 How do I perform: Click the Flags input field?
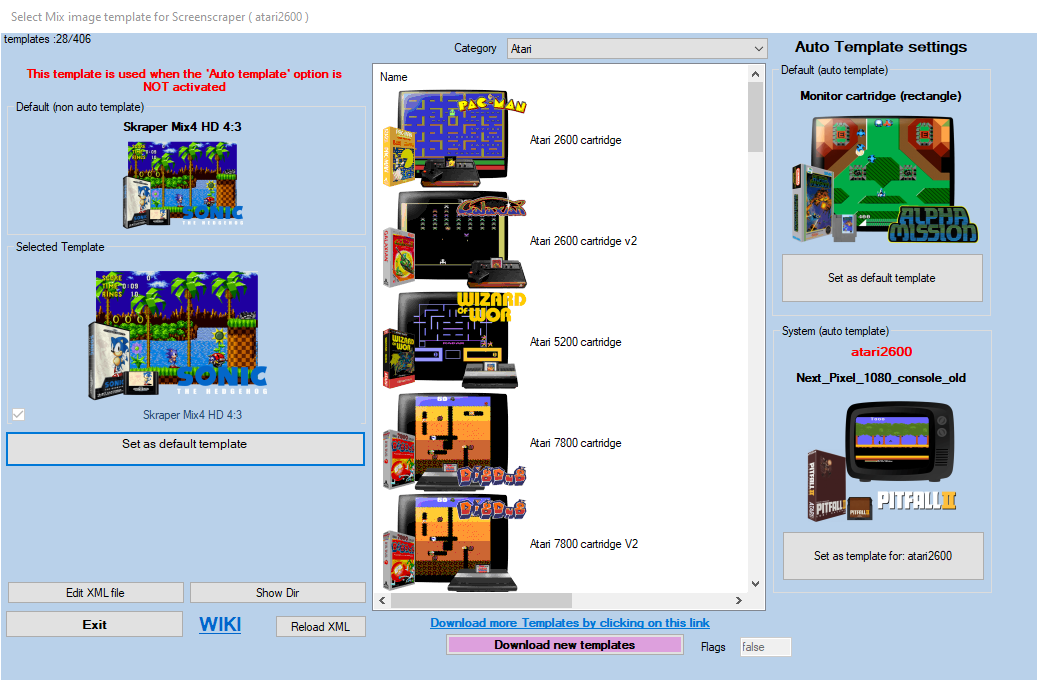(x=765, y=647)
